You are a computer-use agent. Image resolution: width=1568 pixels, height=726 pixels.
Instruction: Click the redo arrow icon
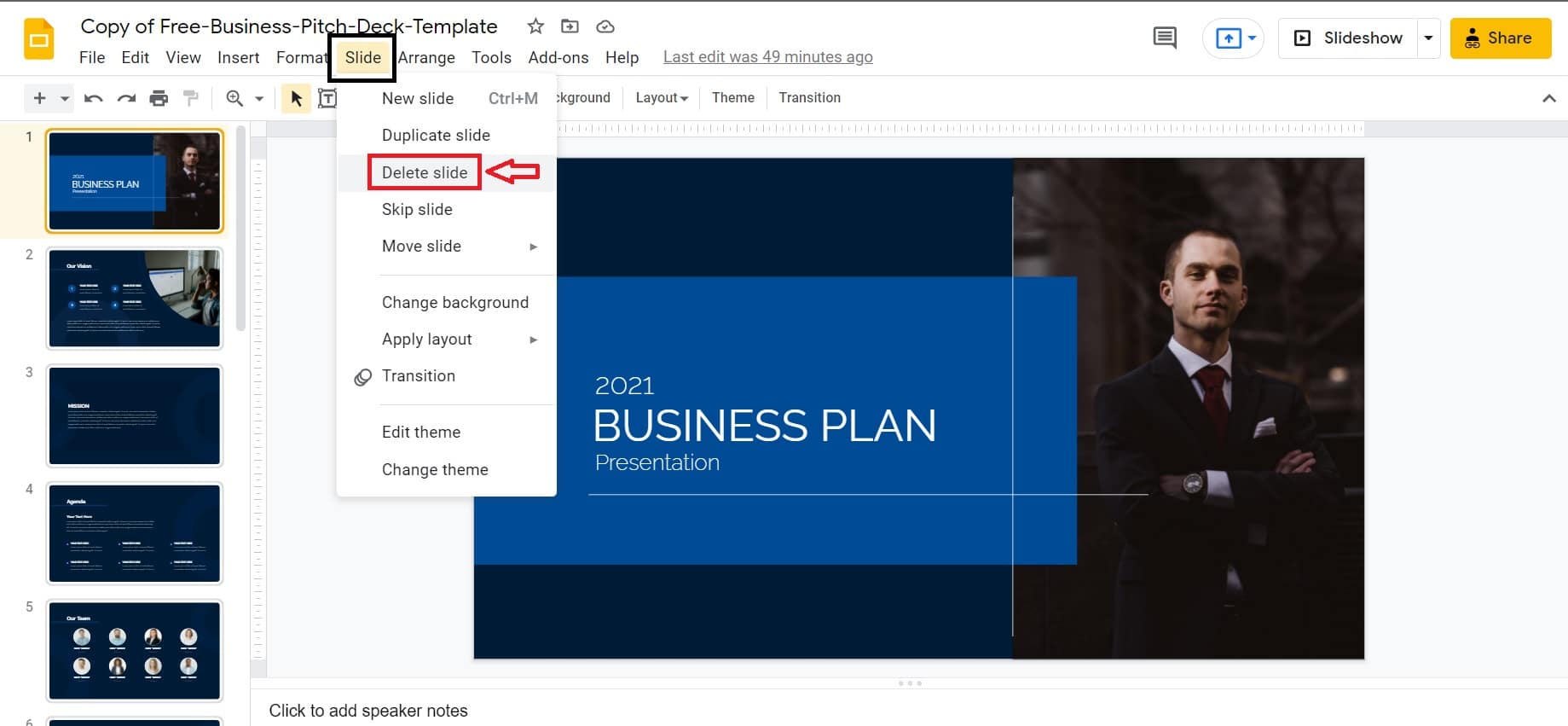pos(126,98)
